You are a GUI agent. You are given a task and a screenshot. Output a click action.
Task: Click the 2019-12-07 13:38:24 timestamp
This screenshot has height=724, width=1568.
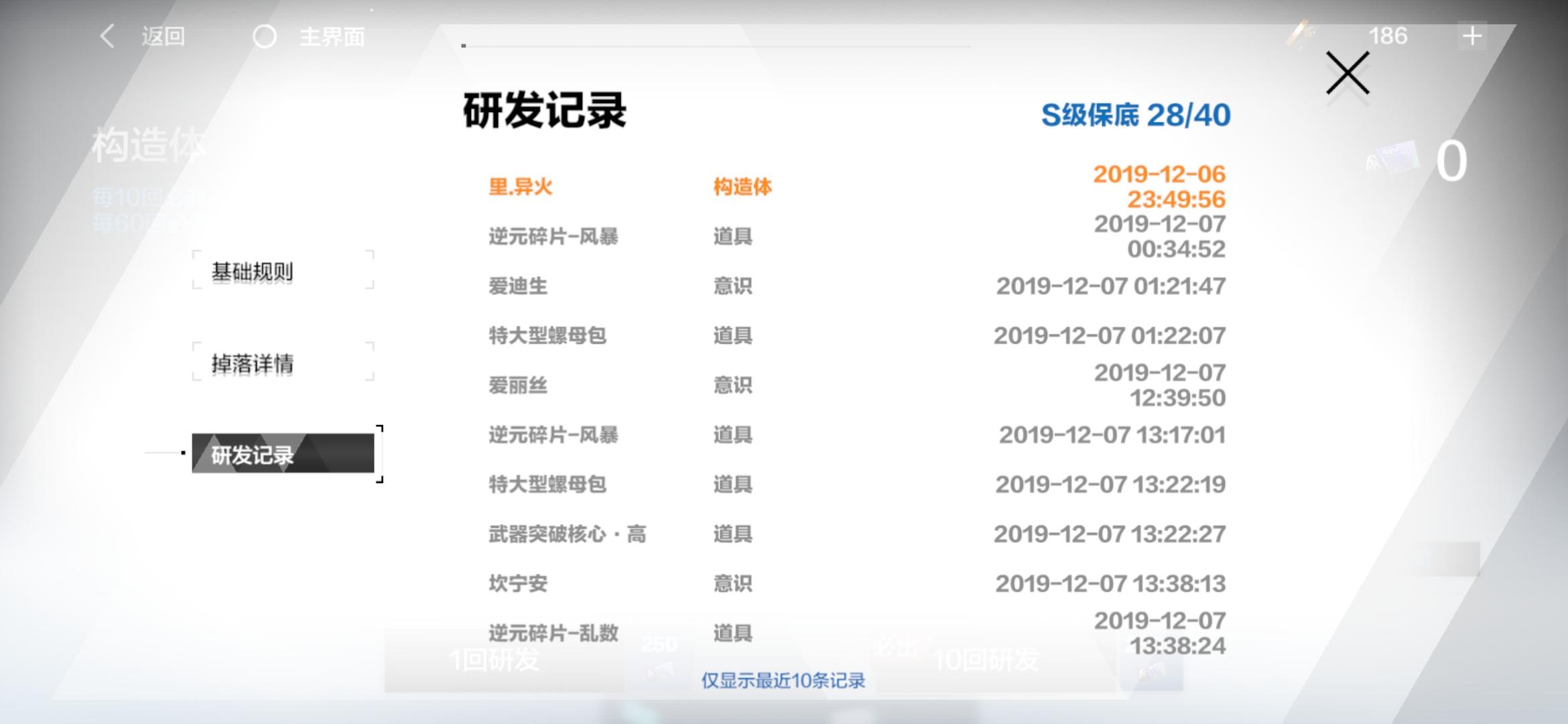1160,633
